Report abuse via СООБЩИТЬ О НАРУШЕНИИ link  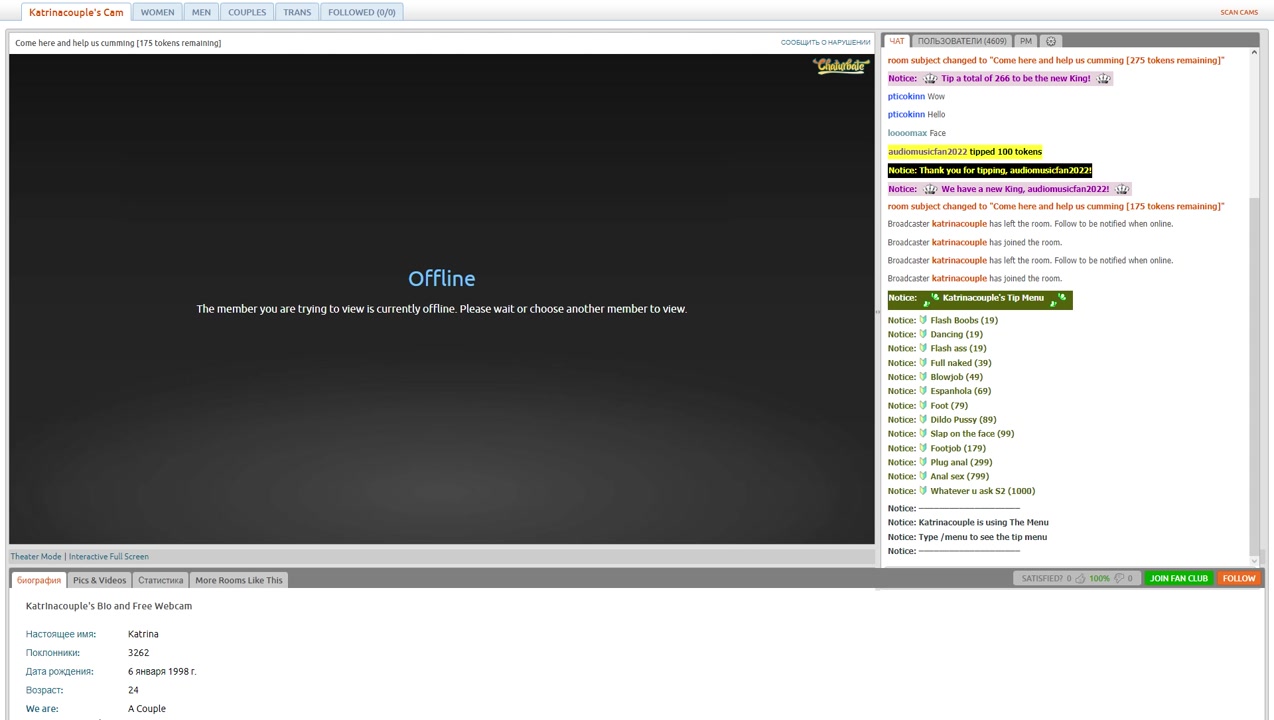(825, 43)
